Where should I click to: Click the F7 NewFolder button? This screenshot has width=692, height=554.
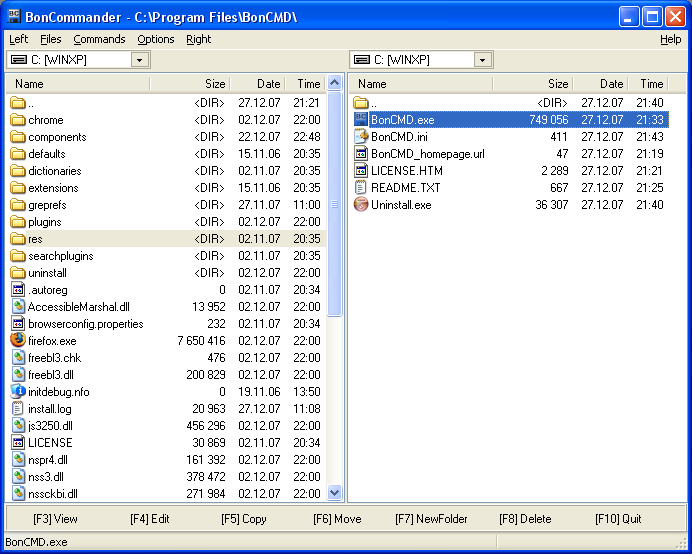(x=431, y=519)
